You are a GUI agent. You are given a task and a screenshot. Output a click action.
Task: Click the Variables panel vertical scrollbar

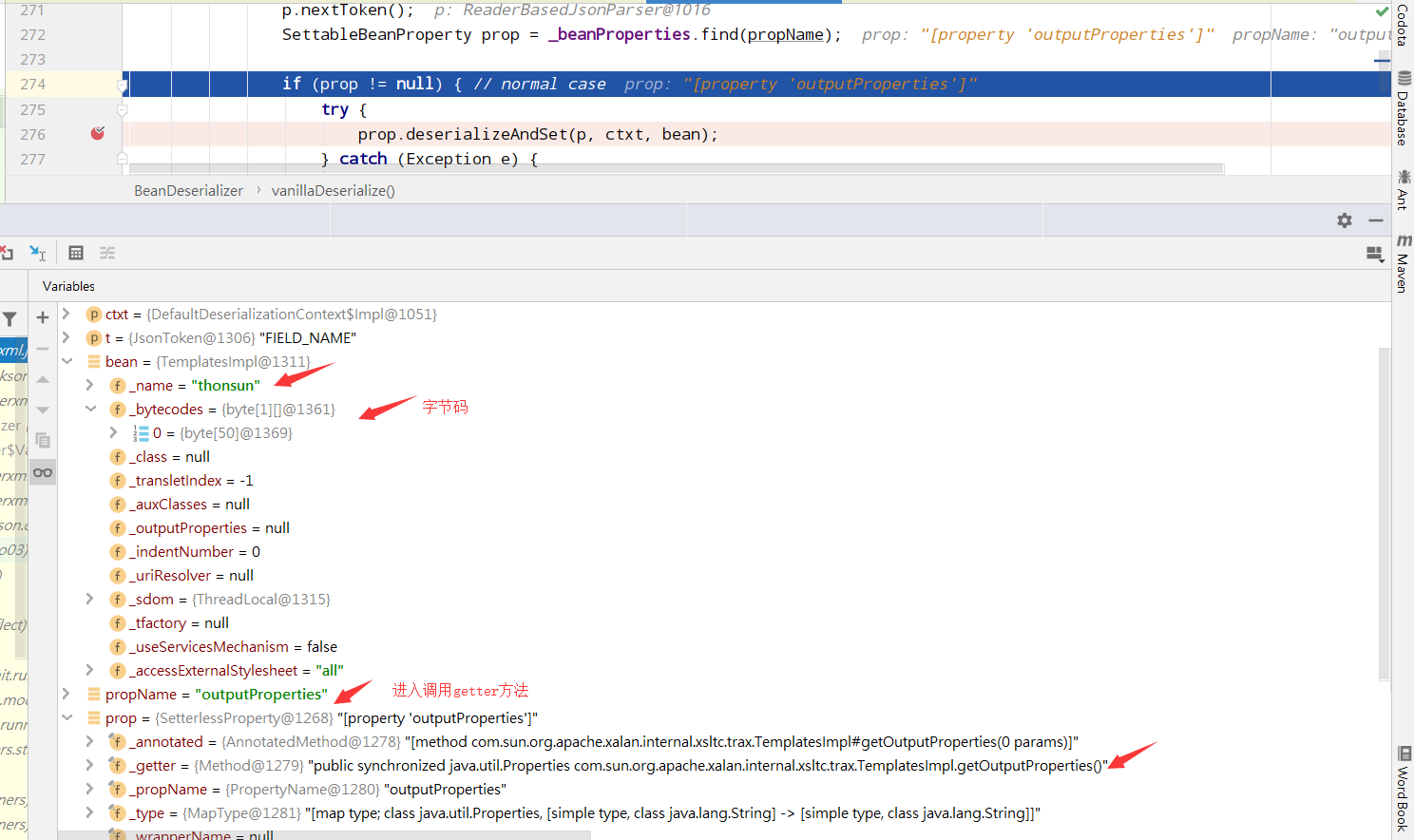(x=1385, y=513)
